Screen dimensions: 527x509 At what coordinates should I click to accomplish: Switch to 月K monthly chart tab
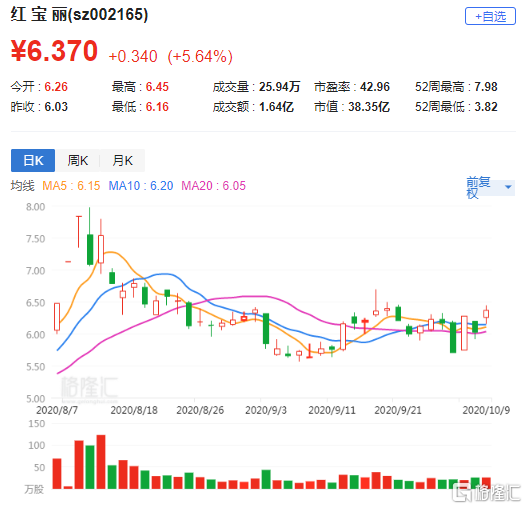(122, 160)
